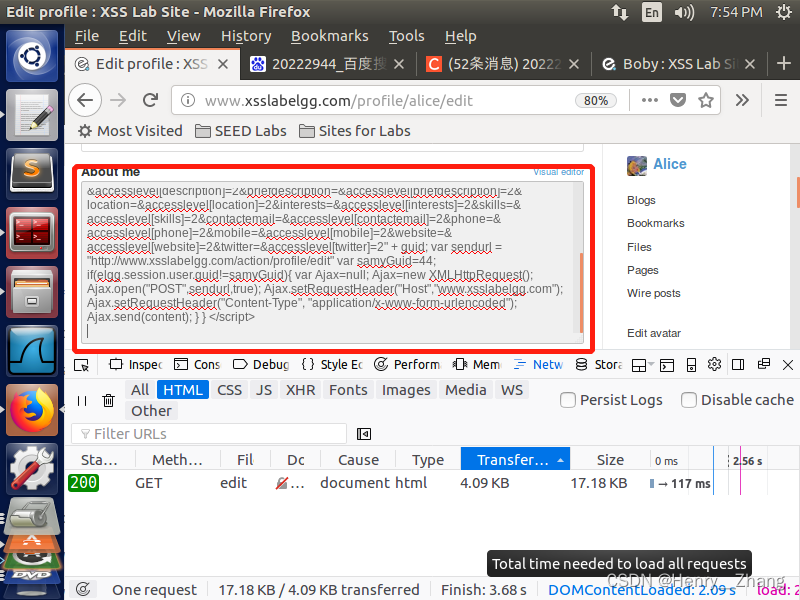Open the file manager in the launcher
Screen dimensions: 800x600
32,292
